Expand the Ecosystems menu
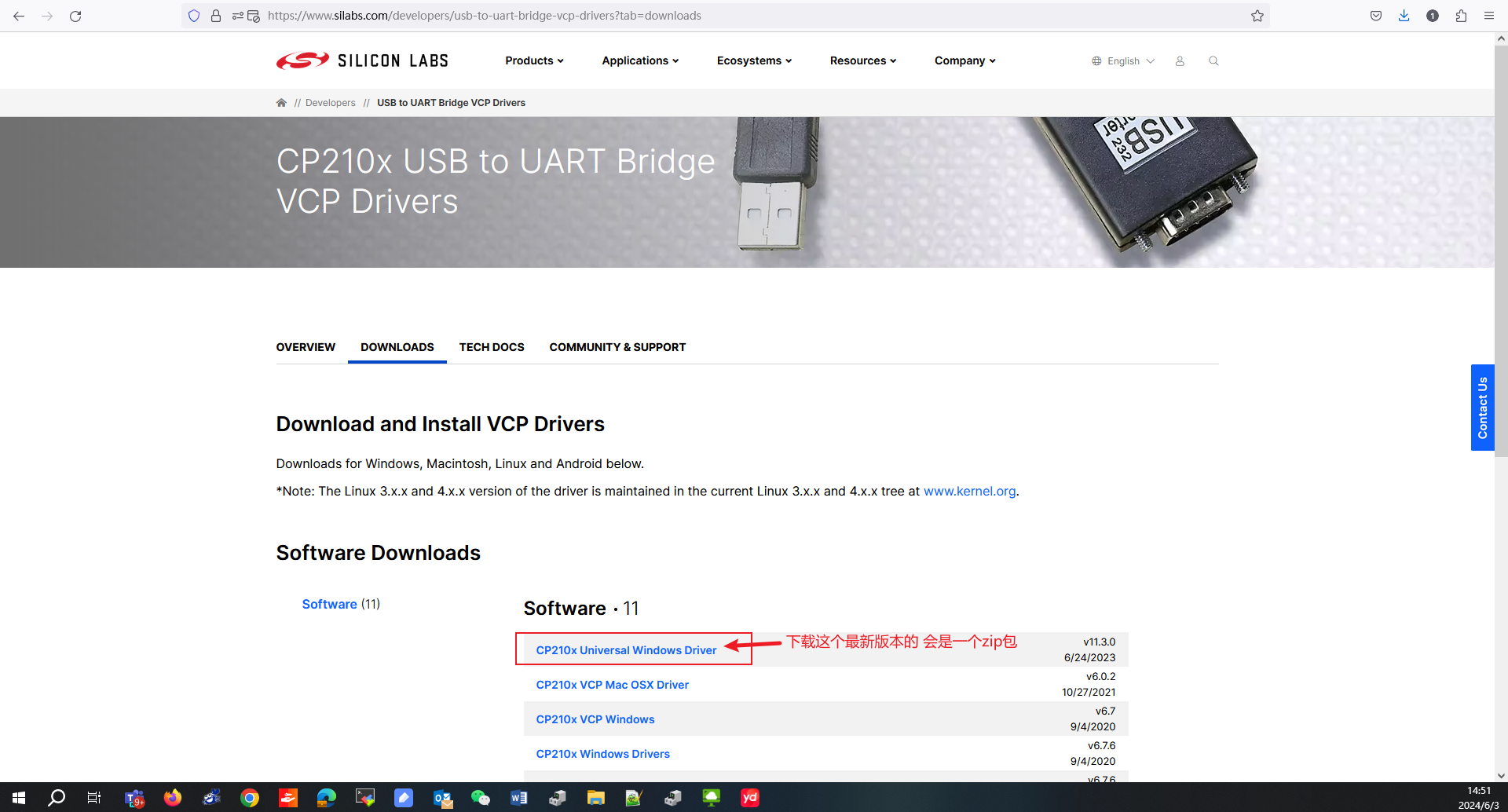The width and height of the screenshot is (1508, 812). [x=754, y=60]
